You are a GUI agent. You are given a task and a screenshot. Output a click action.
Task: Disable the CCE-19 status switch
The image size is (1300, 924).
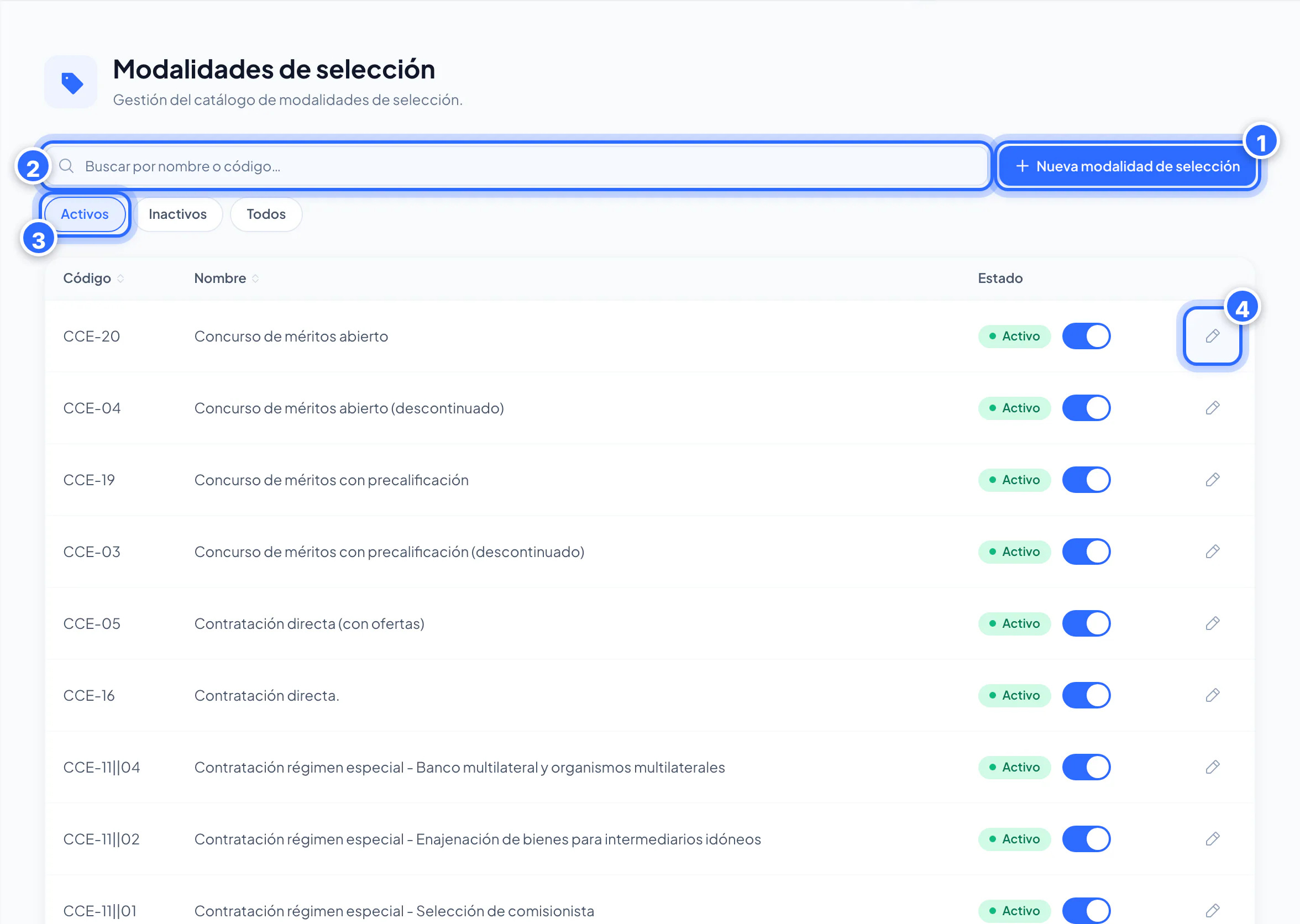(x=1086, y=480)
